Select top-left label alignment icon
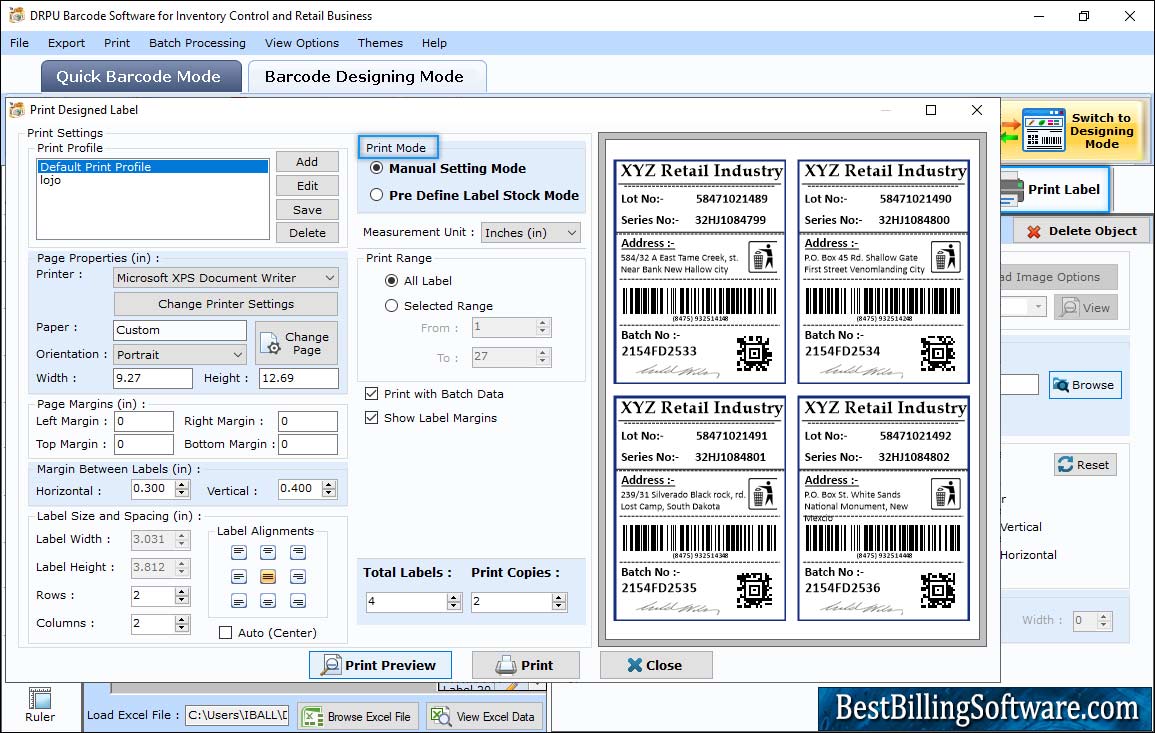1155x733 pixels. click(239, 552)
